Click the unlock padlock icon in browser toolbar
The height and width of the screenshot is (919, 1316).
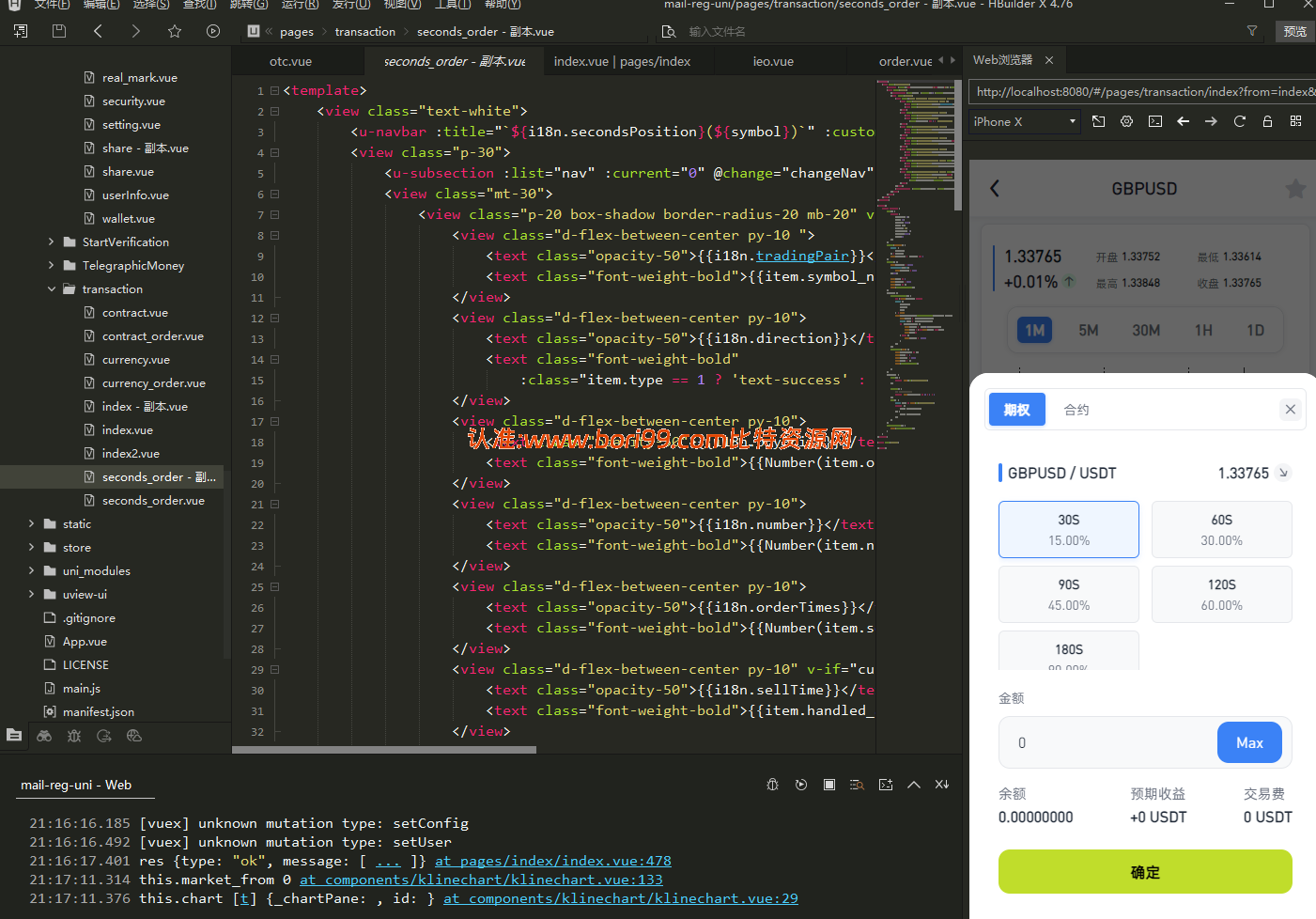[1267, 121]
